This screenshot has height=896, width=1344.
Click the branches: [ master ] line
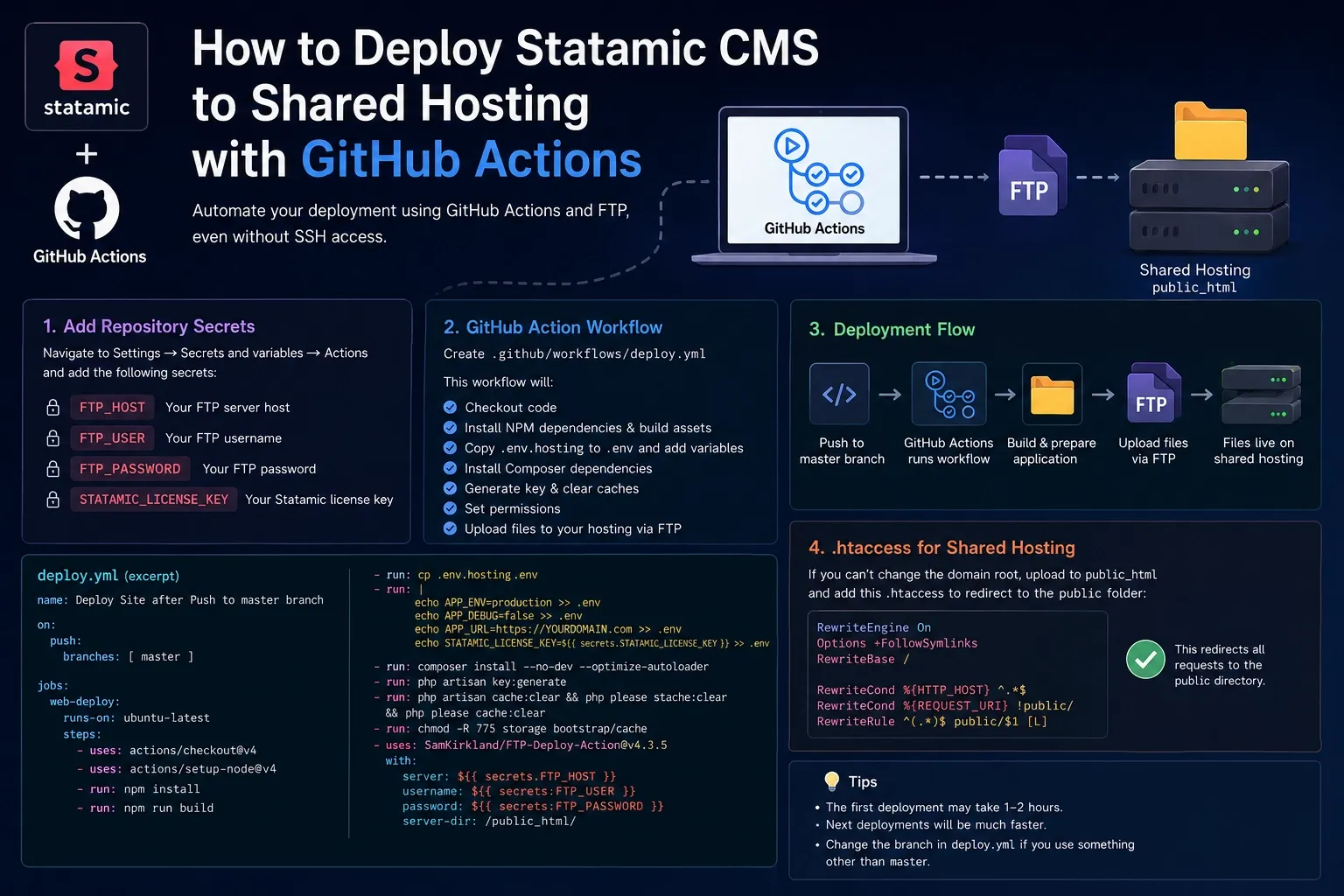point(129,657)
